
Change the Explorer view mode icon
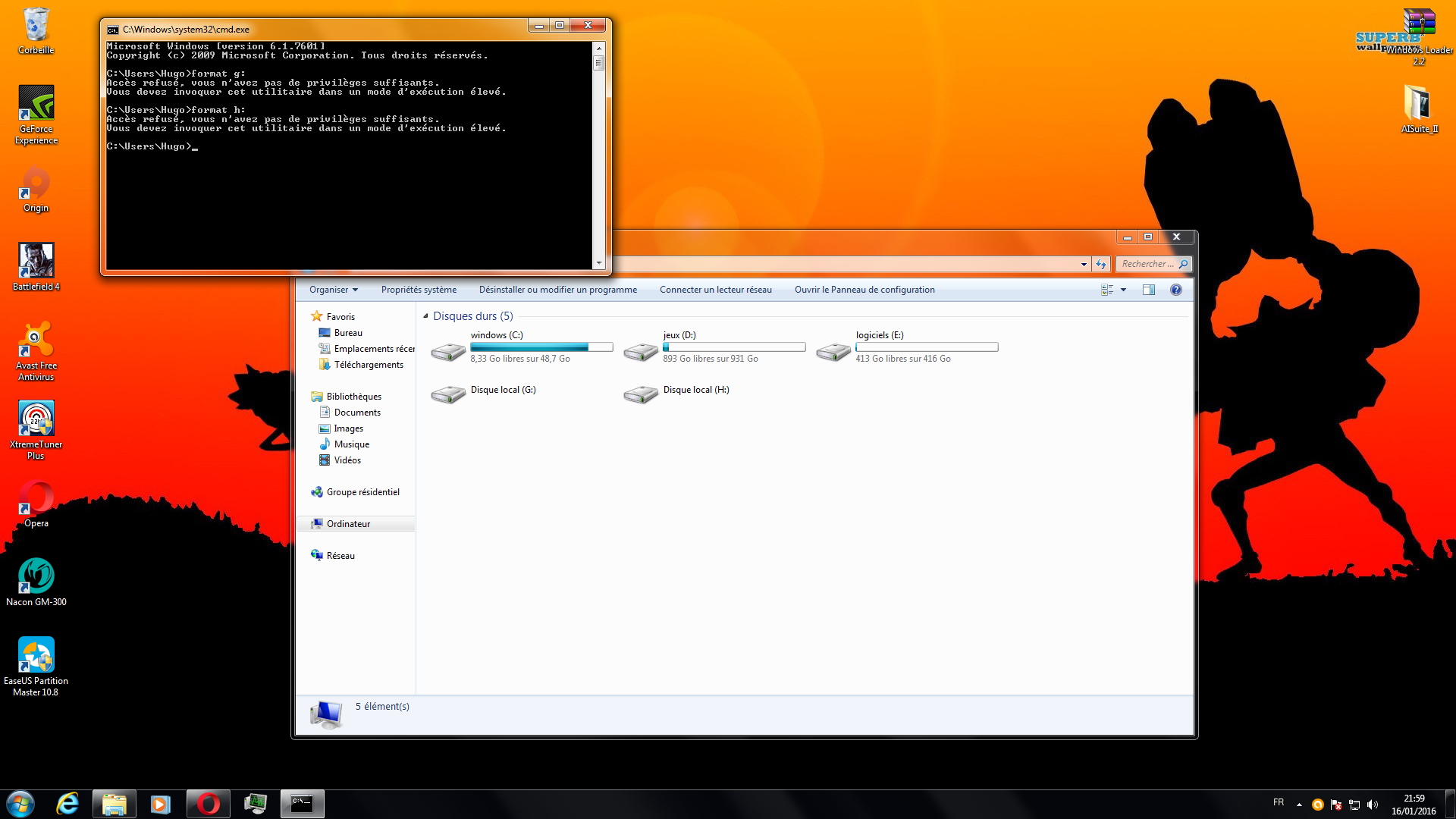1107,290
